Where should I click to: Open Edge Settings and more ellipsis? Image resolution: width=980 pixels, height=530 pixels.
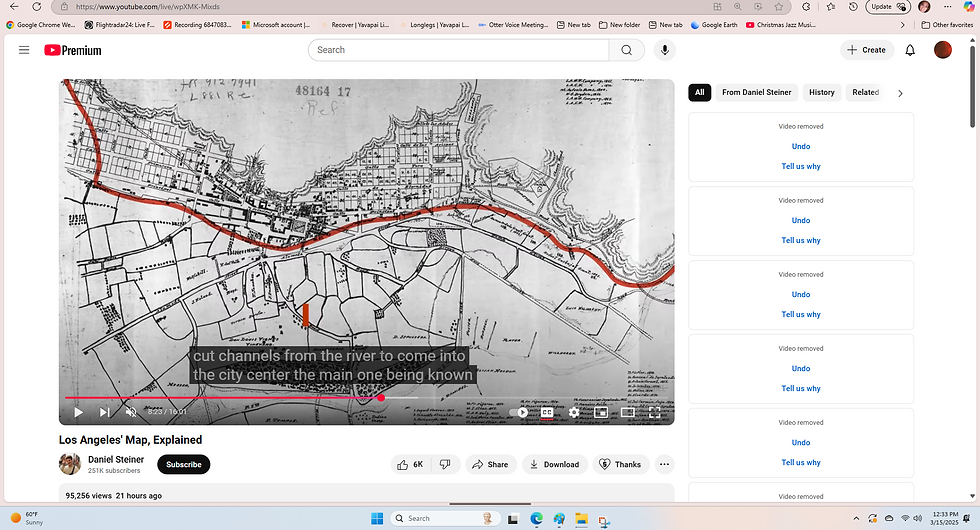click(x=948, y=7)
